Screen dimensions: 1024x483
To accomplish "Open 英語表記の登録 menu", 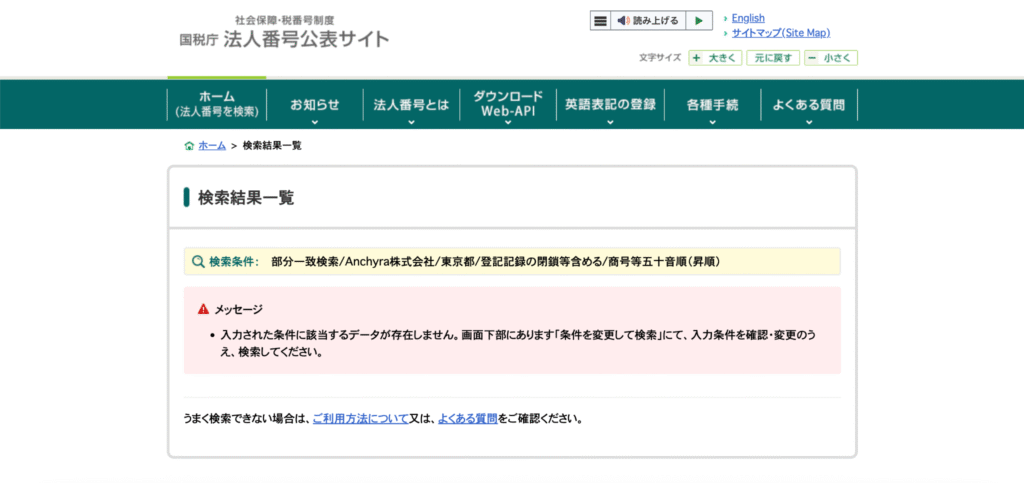I will pyautogui.click(x=610, y=104).
